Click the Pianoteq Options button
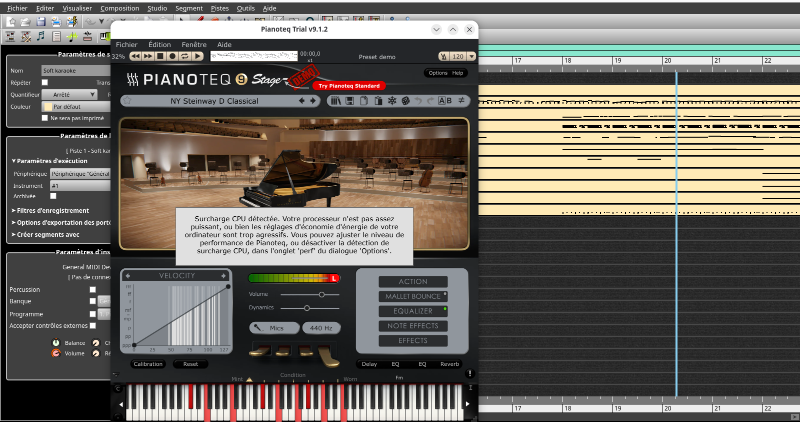The height and width of the screenshot is (422, 800). 438,73
